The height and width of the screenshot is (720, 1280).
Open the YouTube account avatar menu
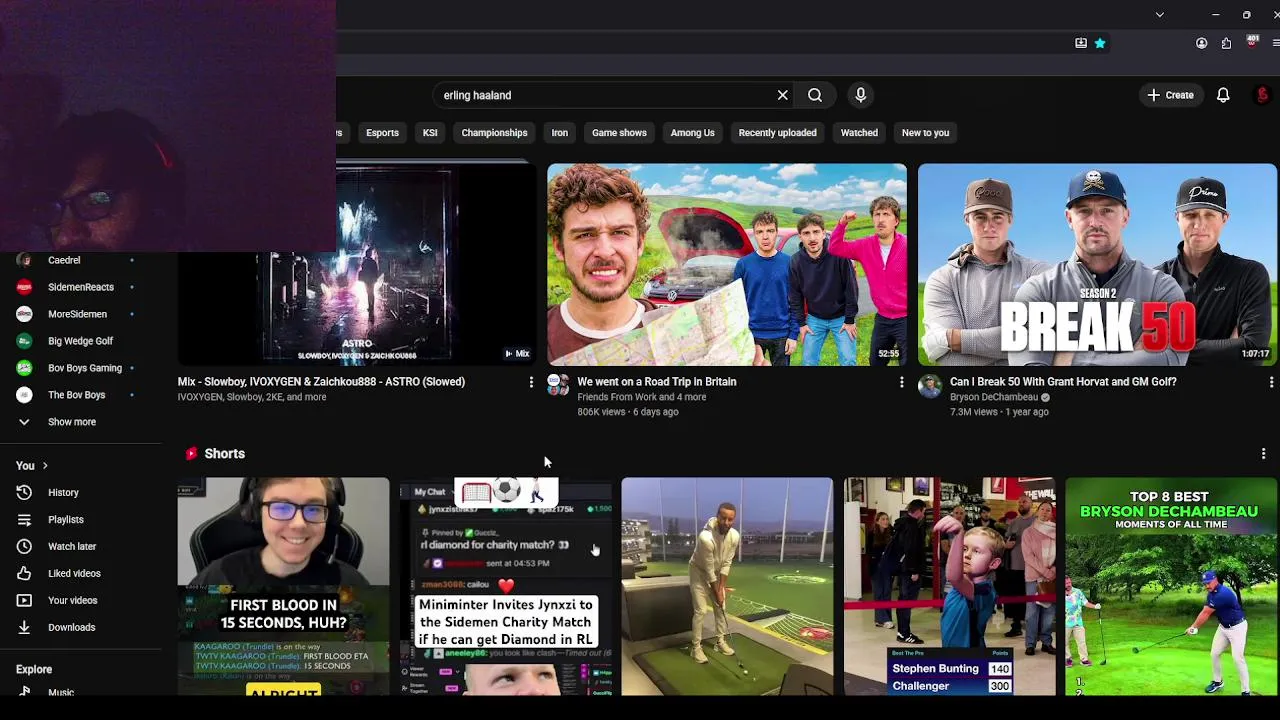pos(1263,95)
